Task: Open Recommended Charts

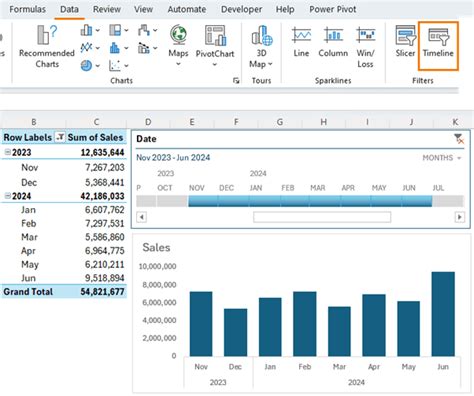Action: point(47,46)
